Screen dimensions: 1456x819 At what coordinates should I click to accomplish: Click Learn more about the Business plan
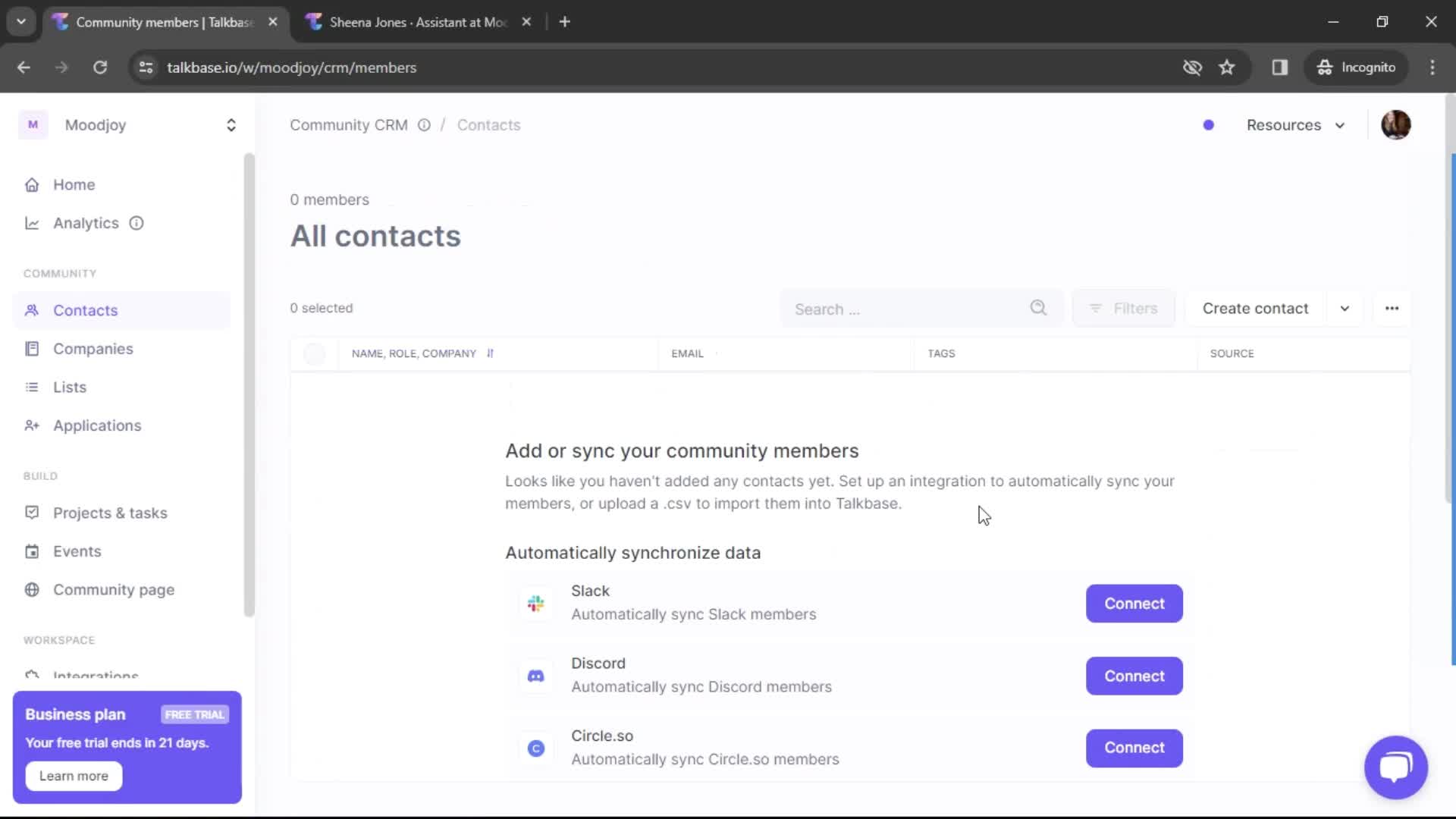pyautogui.click(x=73, y=776)
